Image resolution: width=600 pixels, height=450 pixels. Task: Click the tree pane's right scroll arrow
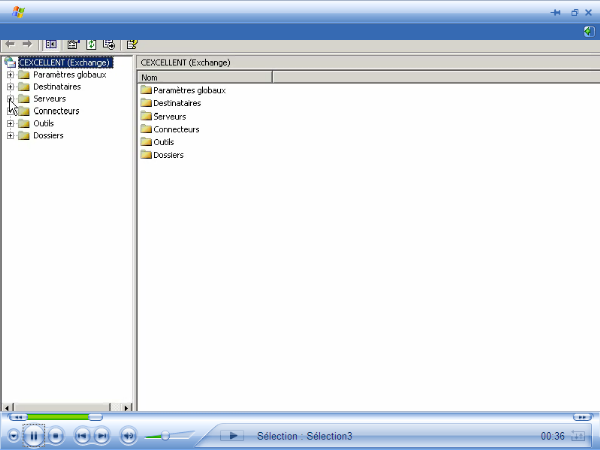pos(126,408)
